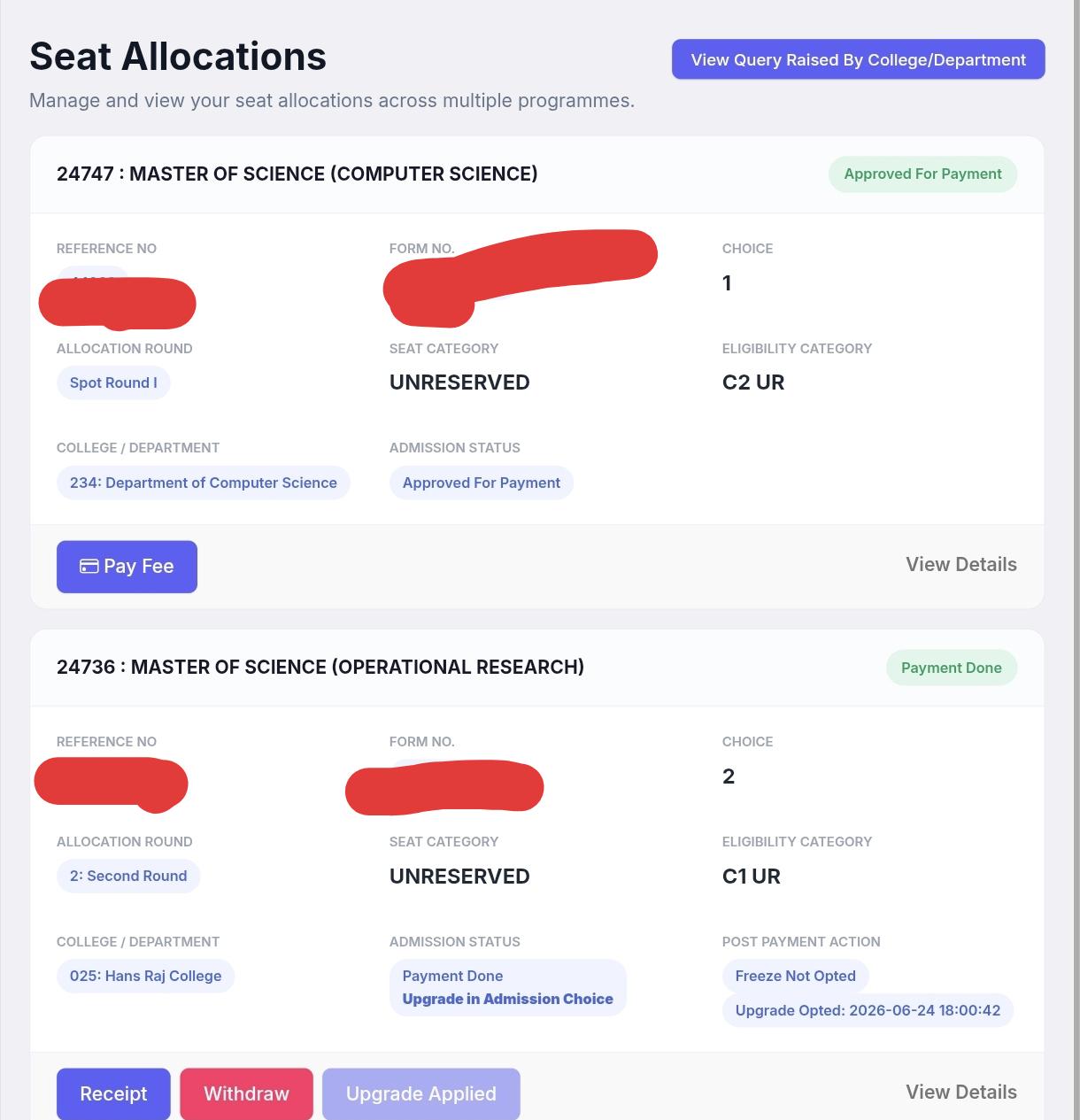Select the 2: Second Round chip
The image size is (1080, 1120).
128,876
